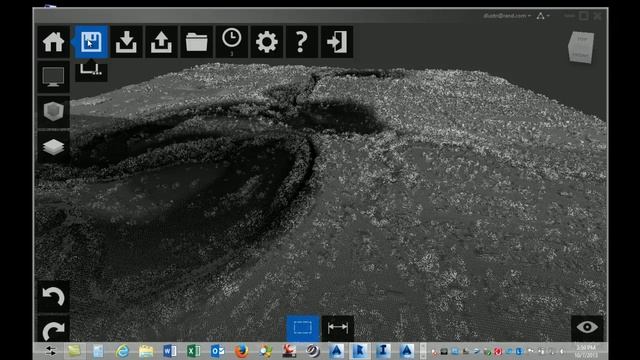Click the ViewCube navigation cube
This screenshot has width=640, height=360.
(x=581, y=47)
